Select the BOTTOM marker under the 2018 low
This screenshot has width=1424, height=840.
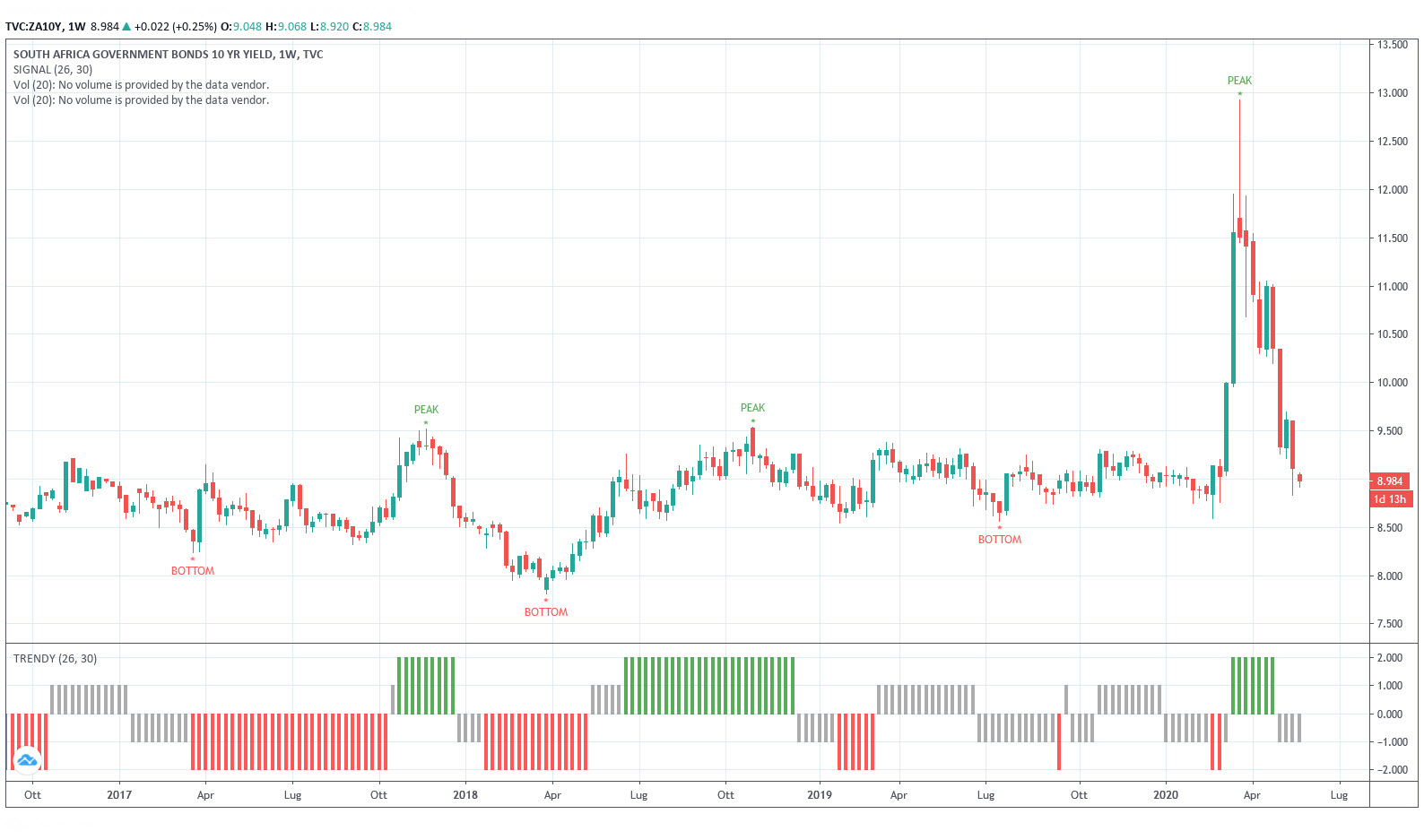coord(546,612)
